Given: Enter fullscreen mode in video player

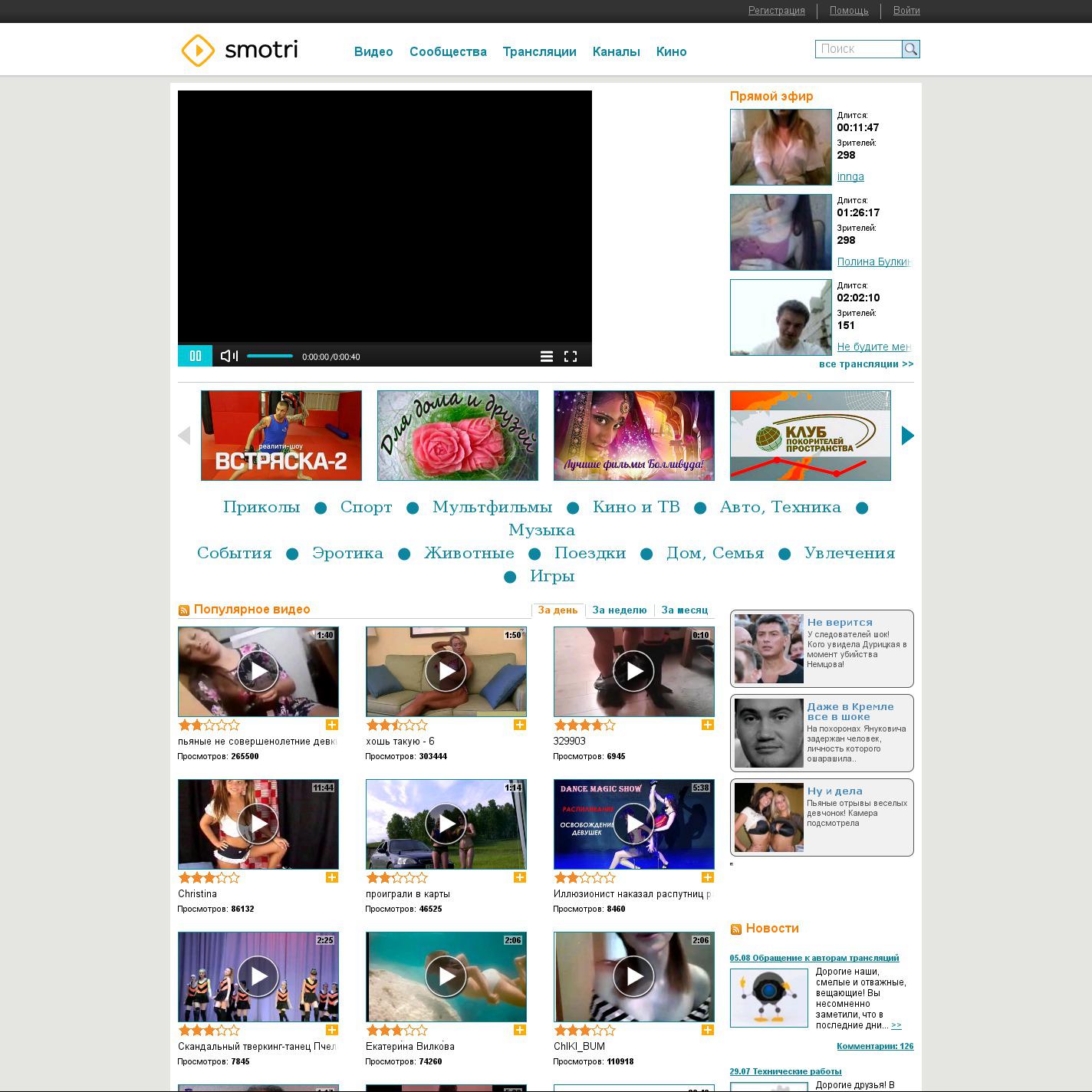Looking at the screenshot, I should coord(571,357).
